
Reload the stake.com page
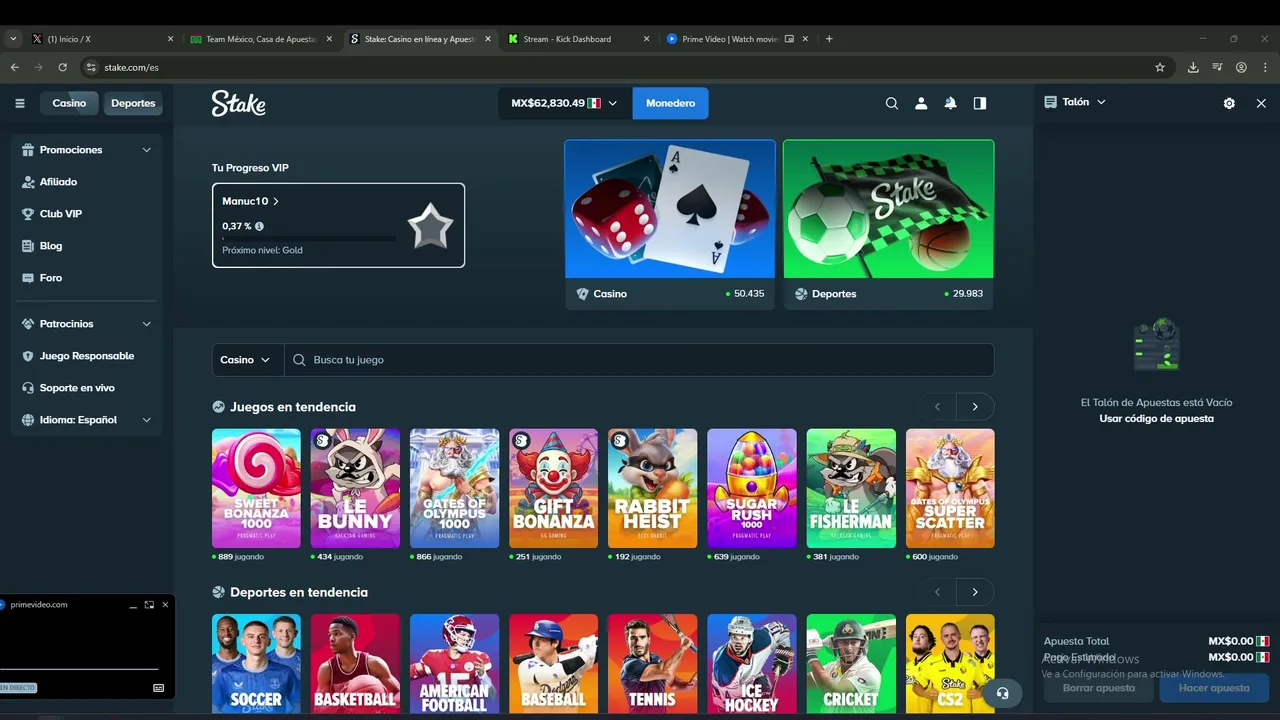tap(62, 67)
